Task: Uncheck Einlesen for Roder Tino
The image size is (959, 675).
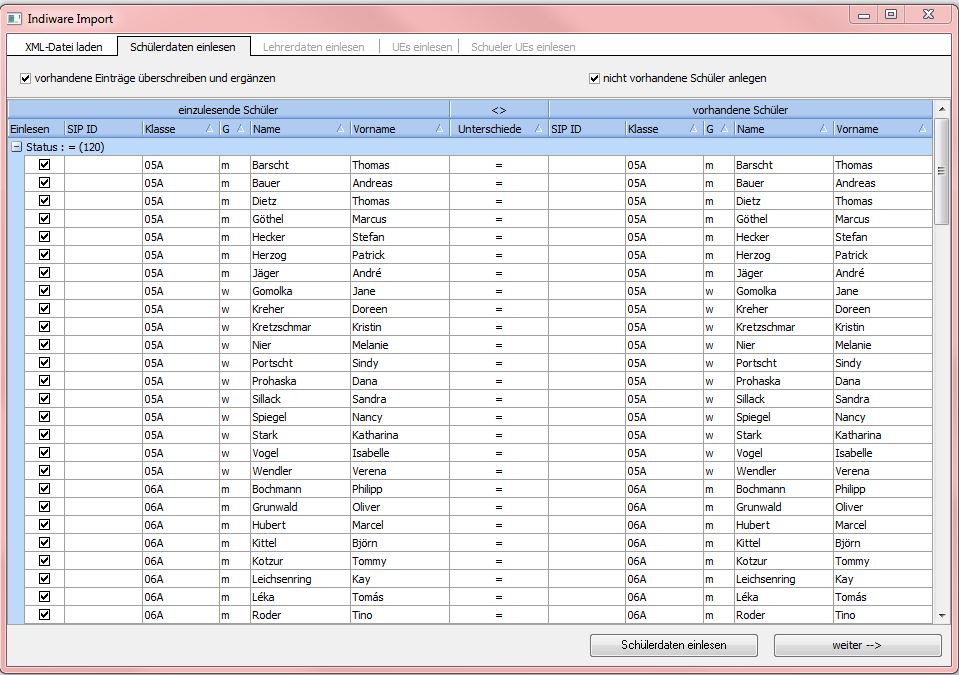Action: (x=44, y=614)
